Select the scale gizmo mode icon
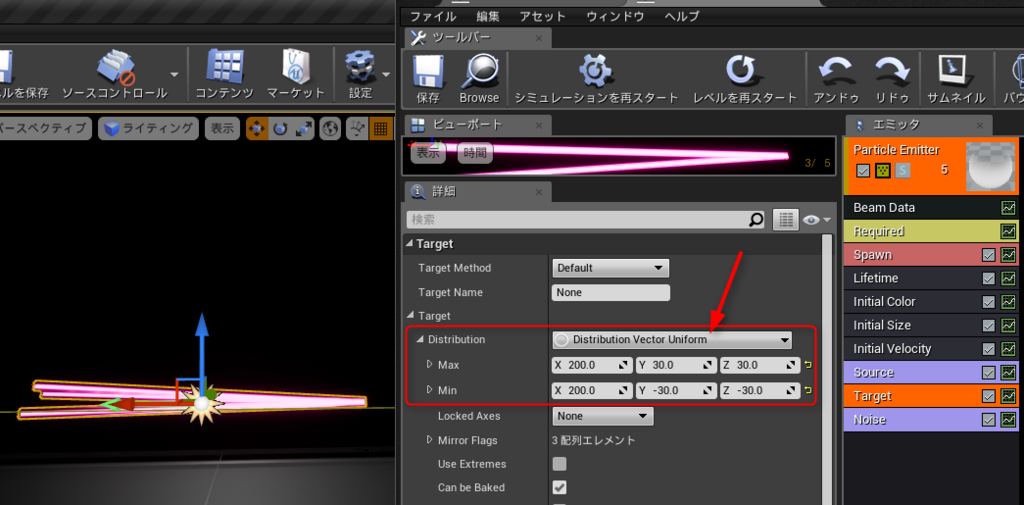This screenshot has height=505, width=1024. pyautogui.click(x=304, y=129)
